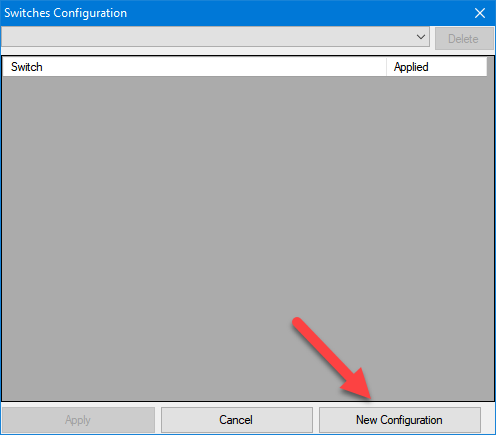Click the Applied label text in the header
496x435 pixels.
click(x=411, y=67)
